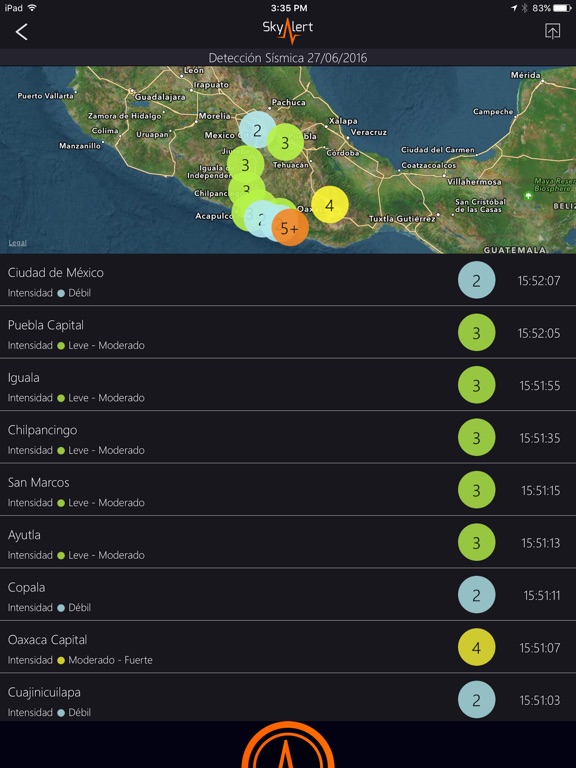Tap the 15:51:11 timestamp
This screenshot has height=768, width=576.
pyautogui.click(x=542, y=595)
